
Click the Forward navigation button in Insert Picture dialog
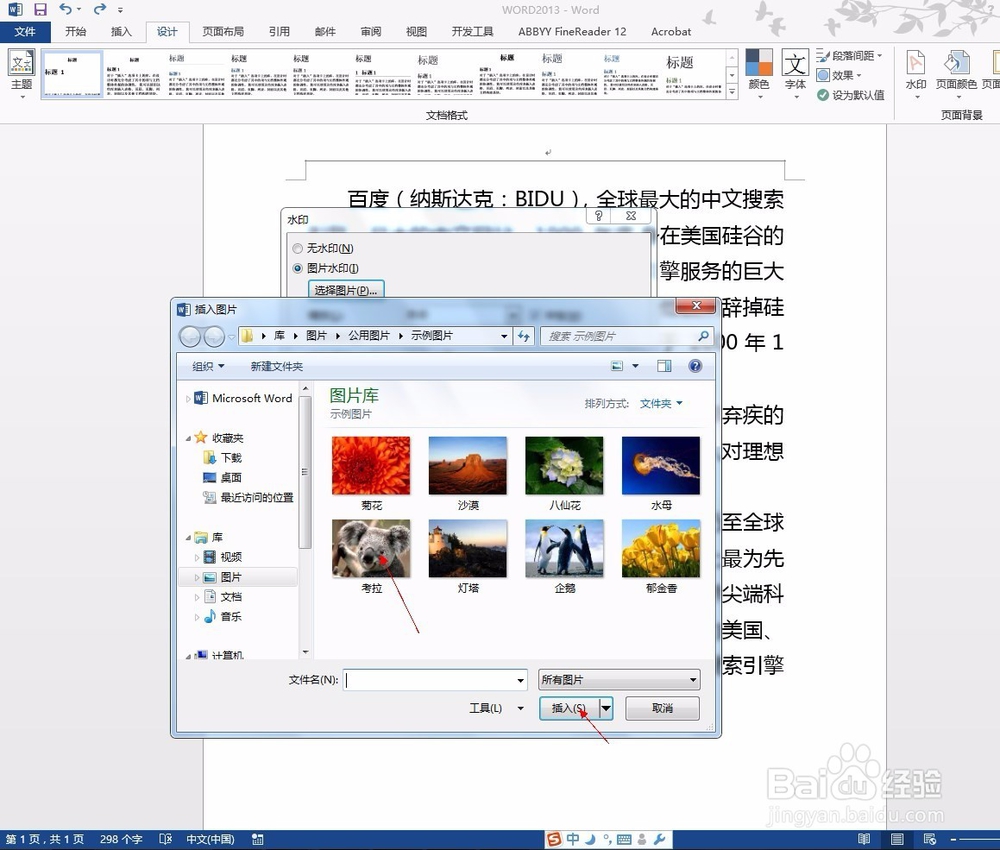[x=214, y=336]
